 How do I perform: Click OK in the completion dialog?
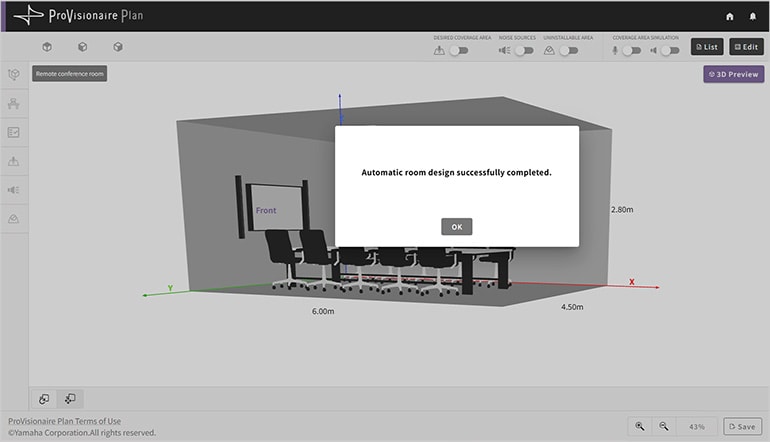tap(456, 227)
